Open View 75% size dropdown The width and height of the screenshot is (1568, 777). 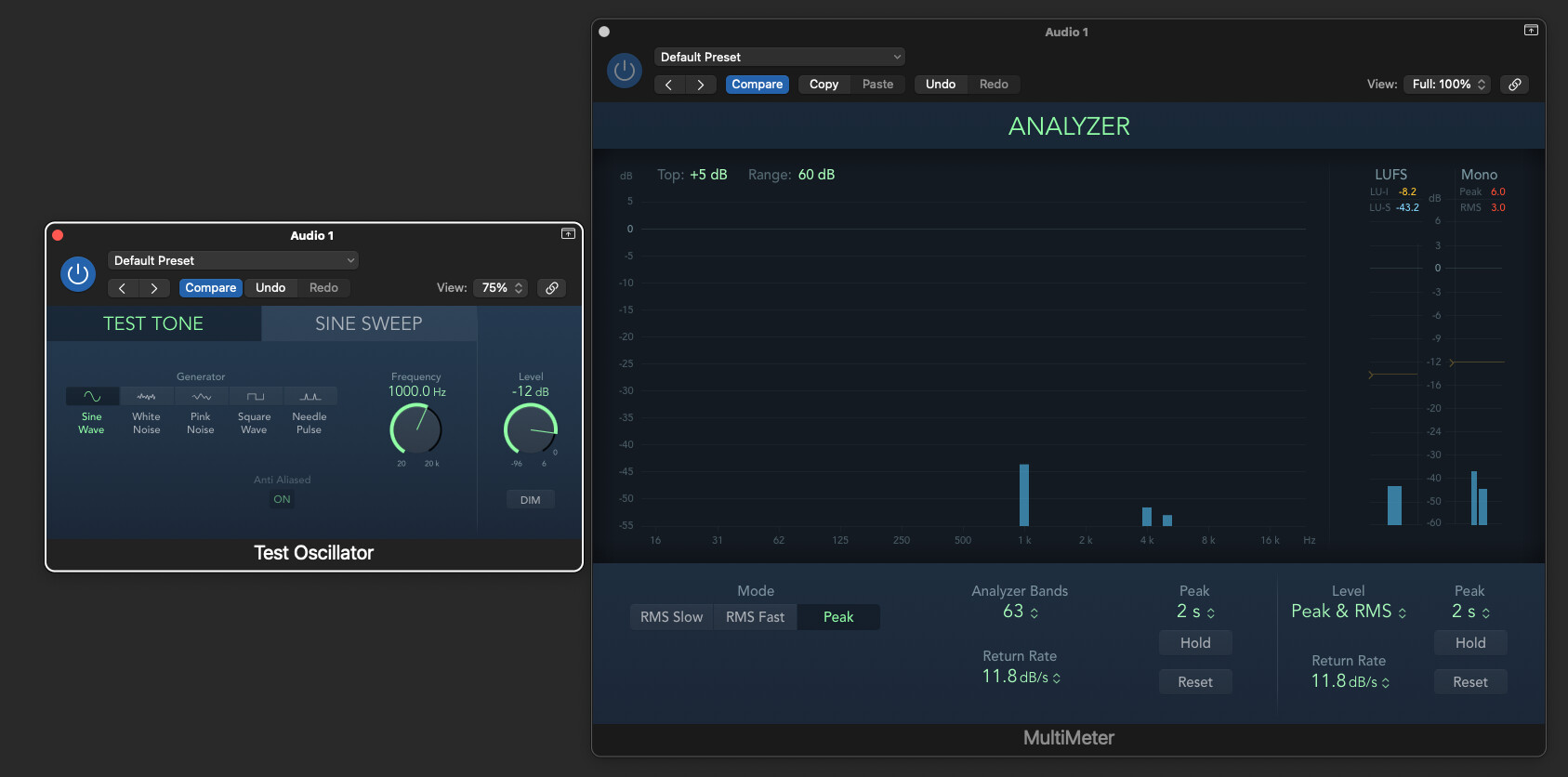501,288
